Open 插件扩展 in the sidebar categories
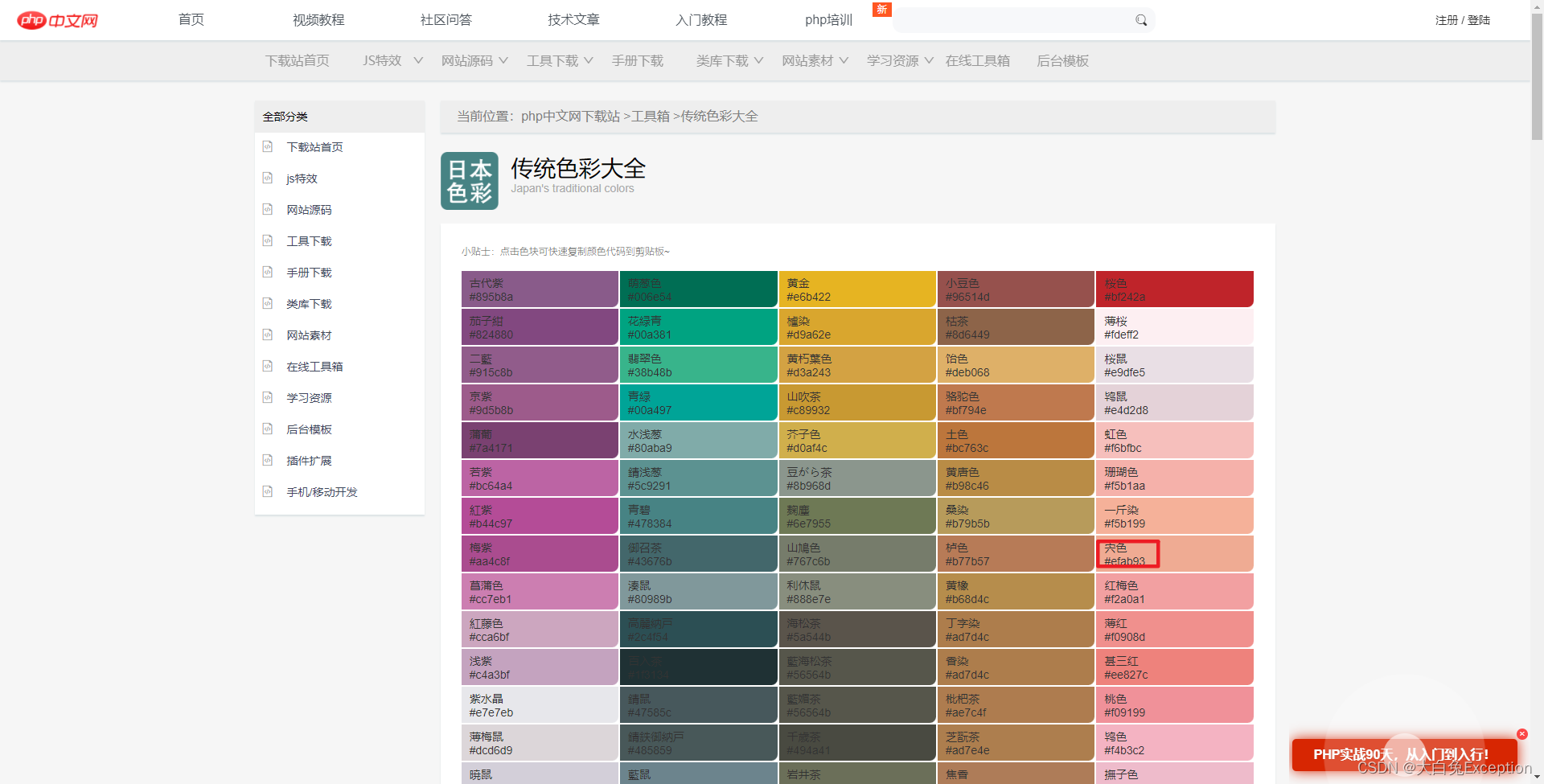This screenshot has width=1544, height=784. click(x=309, y=461)
